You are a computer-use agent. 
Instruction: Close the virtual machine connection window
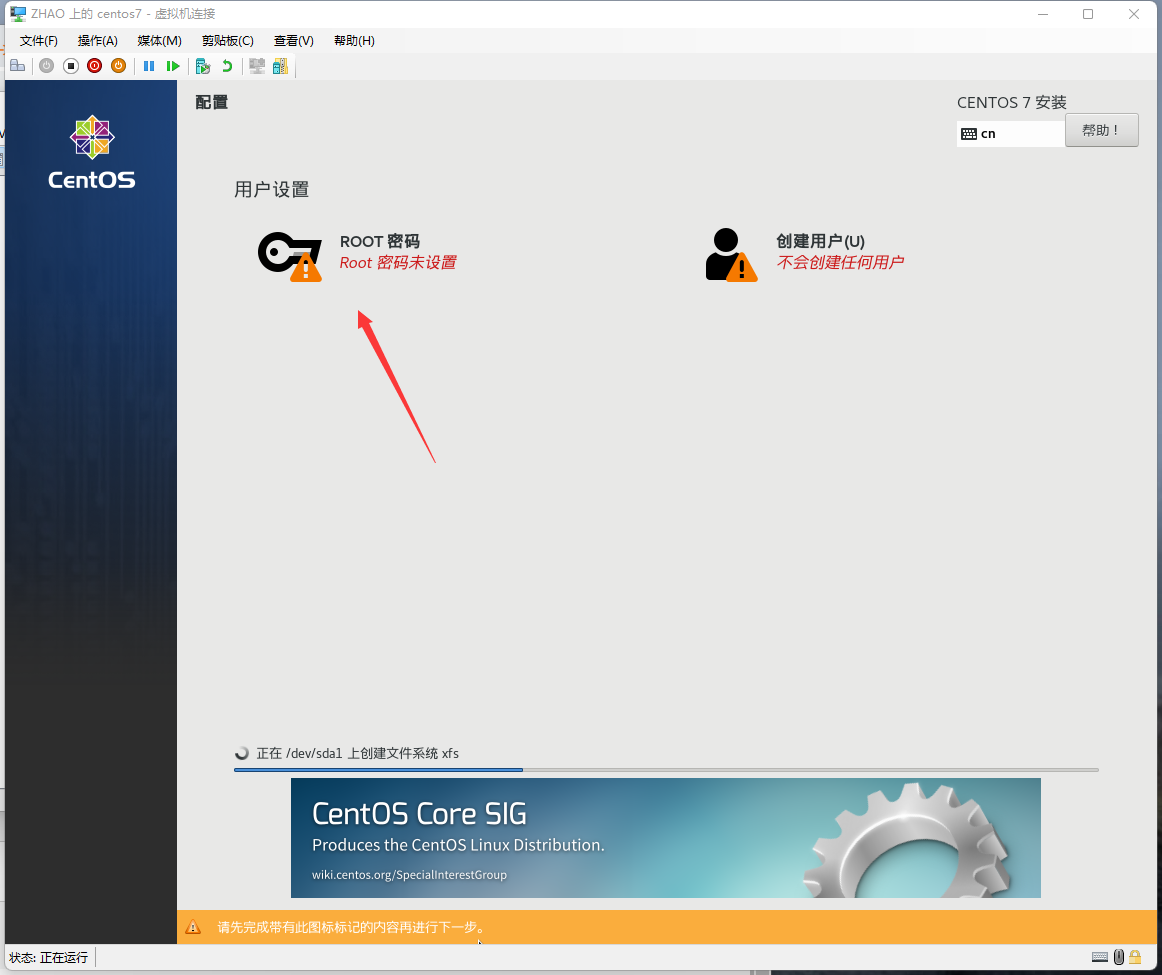point(1134,14)
